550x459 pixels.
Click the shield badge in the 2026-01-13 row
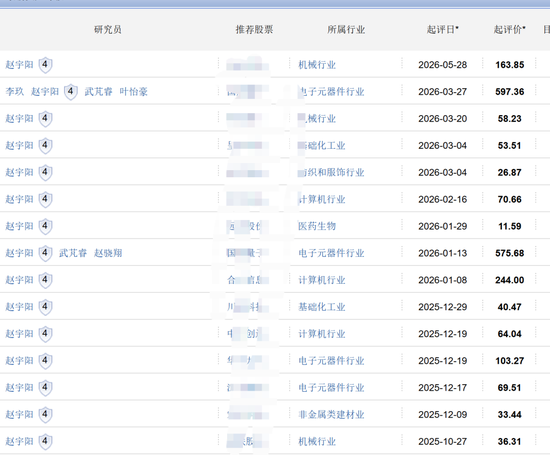point(45,253)
